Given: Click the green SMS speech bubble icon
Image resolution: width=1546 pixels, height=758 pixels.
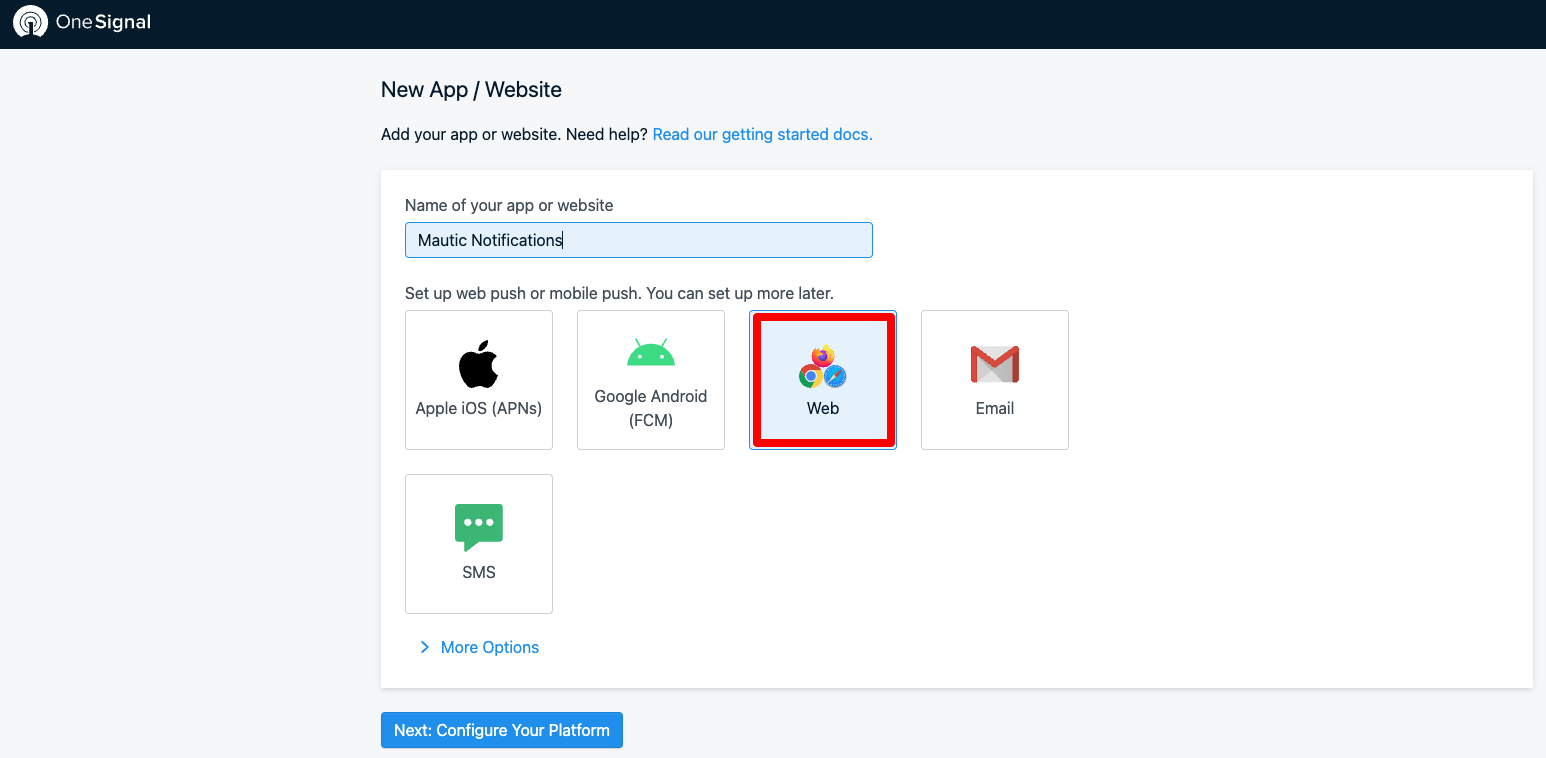Looking at the screenshot, I should point(478,526).
